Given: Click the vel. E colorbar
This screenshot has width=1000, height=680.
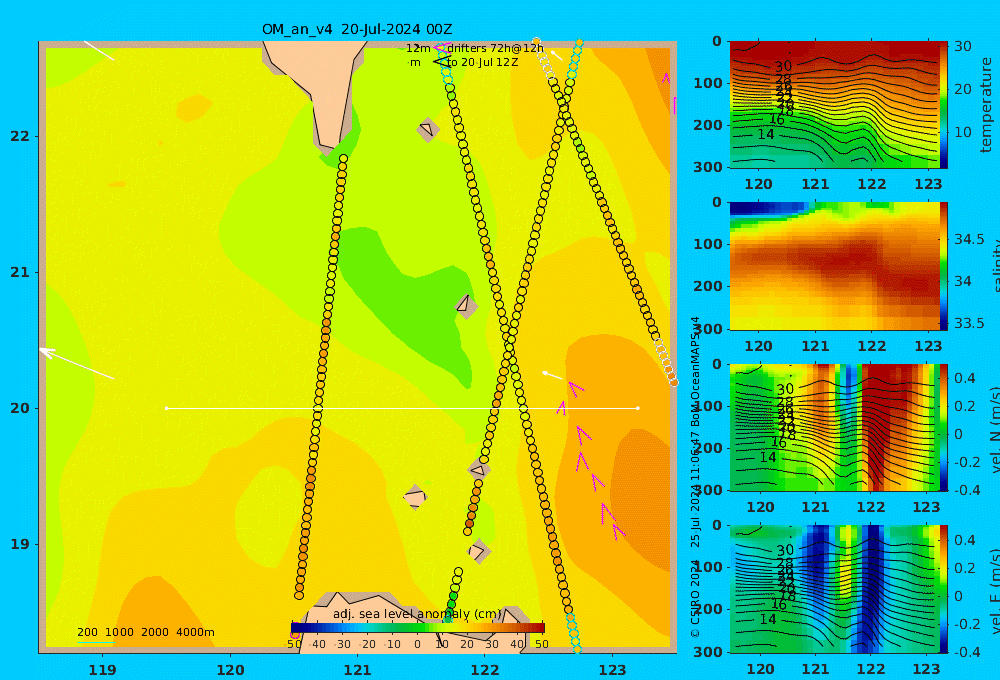Looking at the screenshot, I should pyautogui.click(x=944, y=589).
